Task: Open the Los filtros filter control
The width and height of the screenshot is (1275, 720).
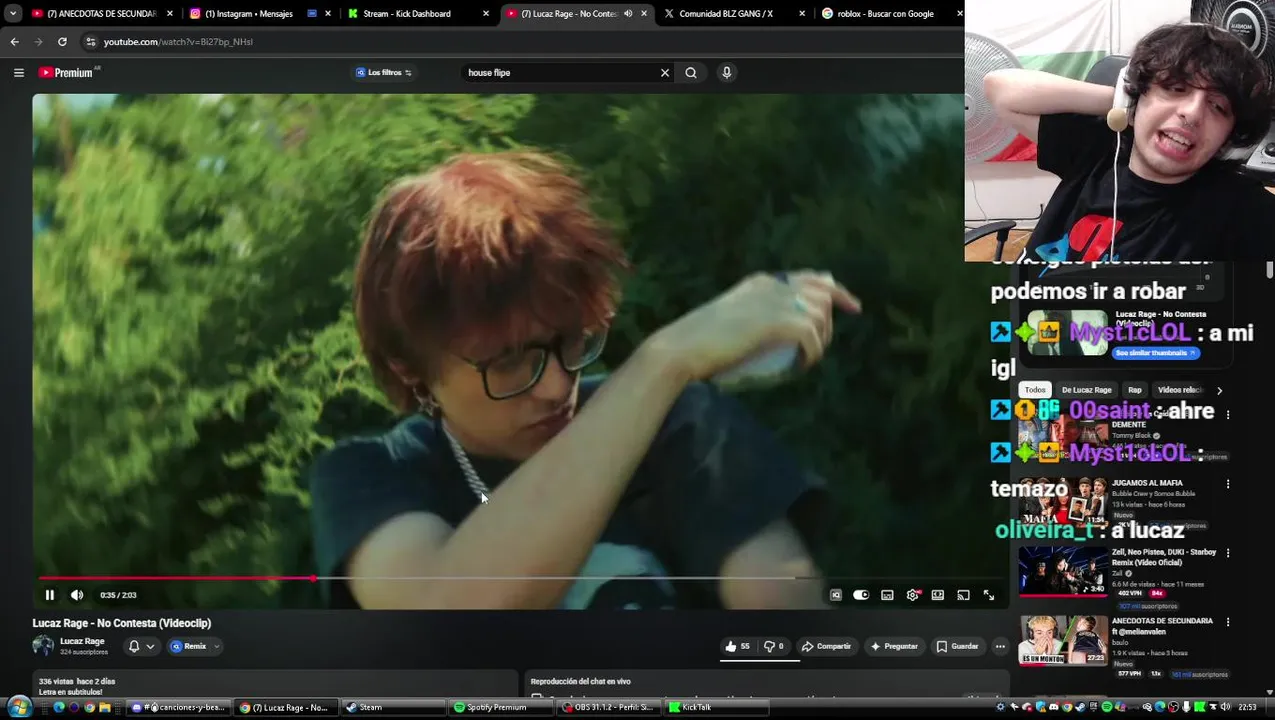Action: (x=384, y=72)
